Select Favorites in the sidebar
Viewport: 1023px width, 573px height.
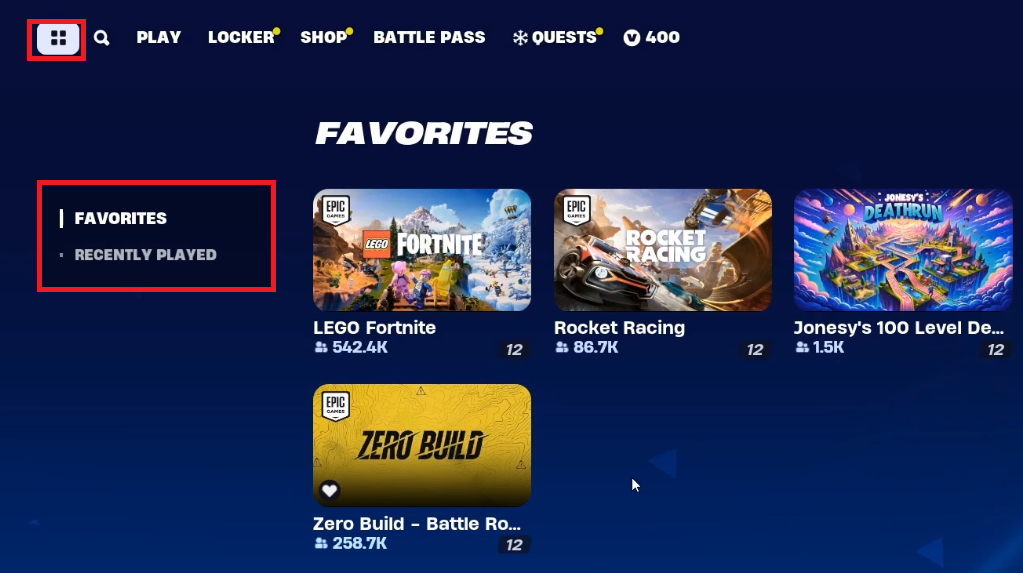(121, 218)
